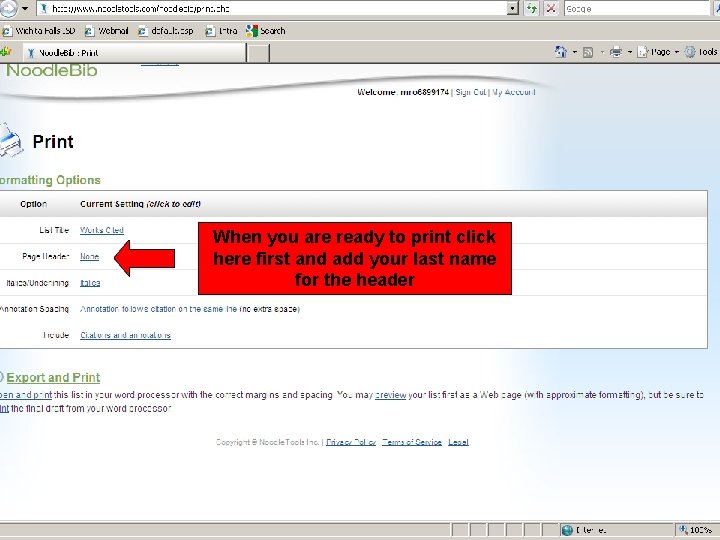The height and width of the screenshot is (540, 720).
Task: Click Citations and annotations include setting
Action: tap(125, 335)
